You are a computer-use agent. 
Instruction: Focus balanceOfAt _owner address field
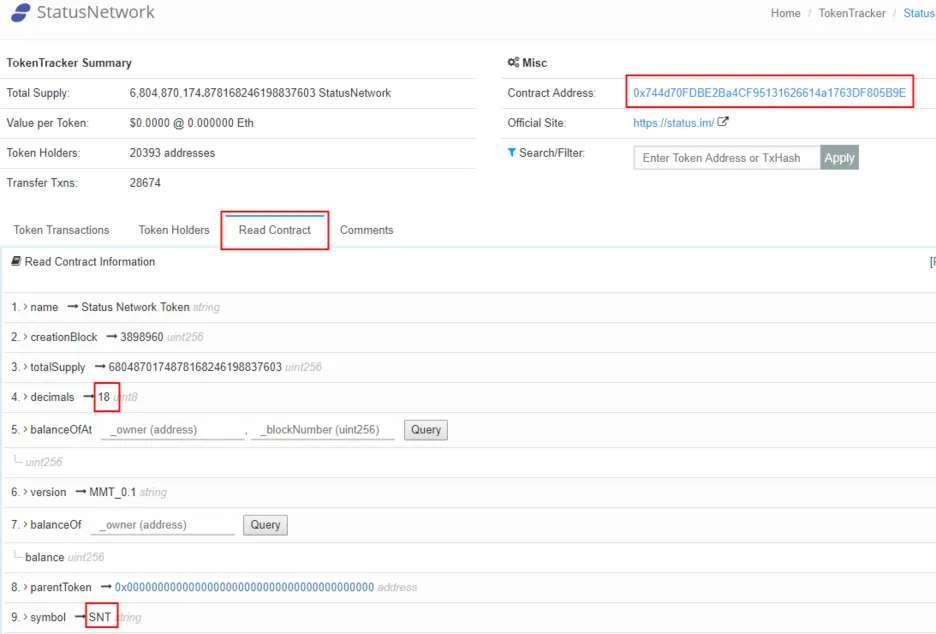pyautogui.click(x=173, y=430)
